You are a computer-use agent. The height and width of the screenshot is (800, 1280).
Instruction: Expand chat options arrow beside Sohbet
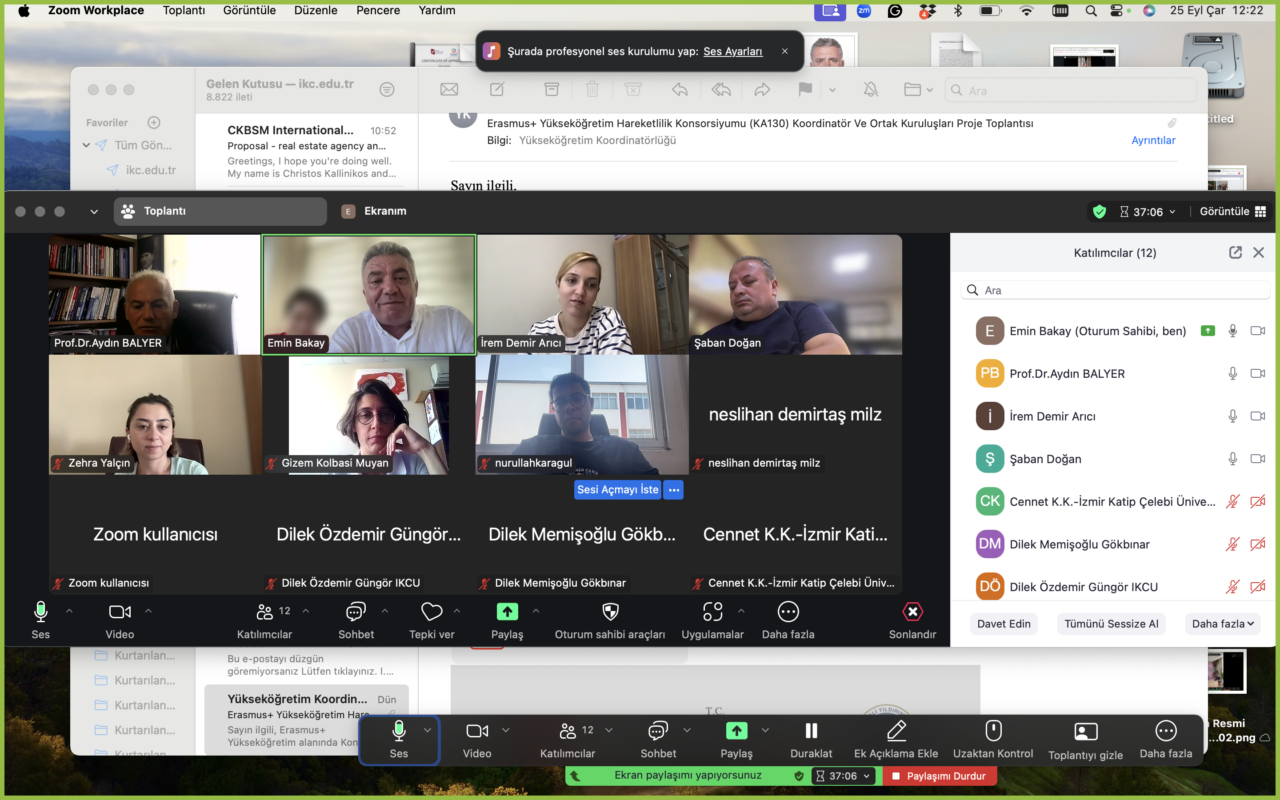(x=384, y=611)
